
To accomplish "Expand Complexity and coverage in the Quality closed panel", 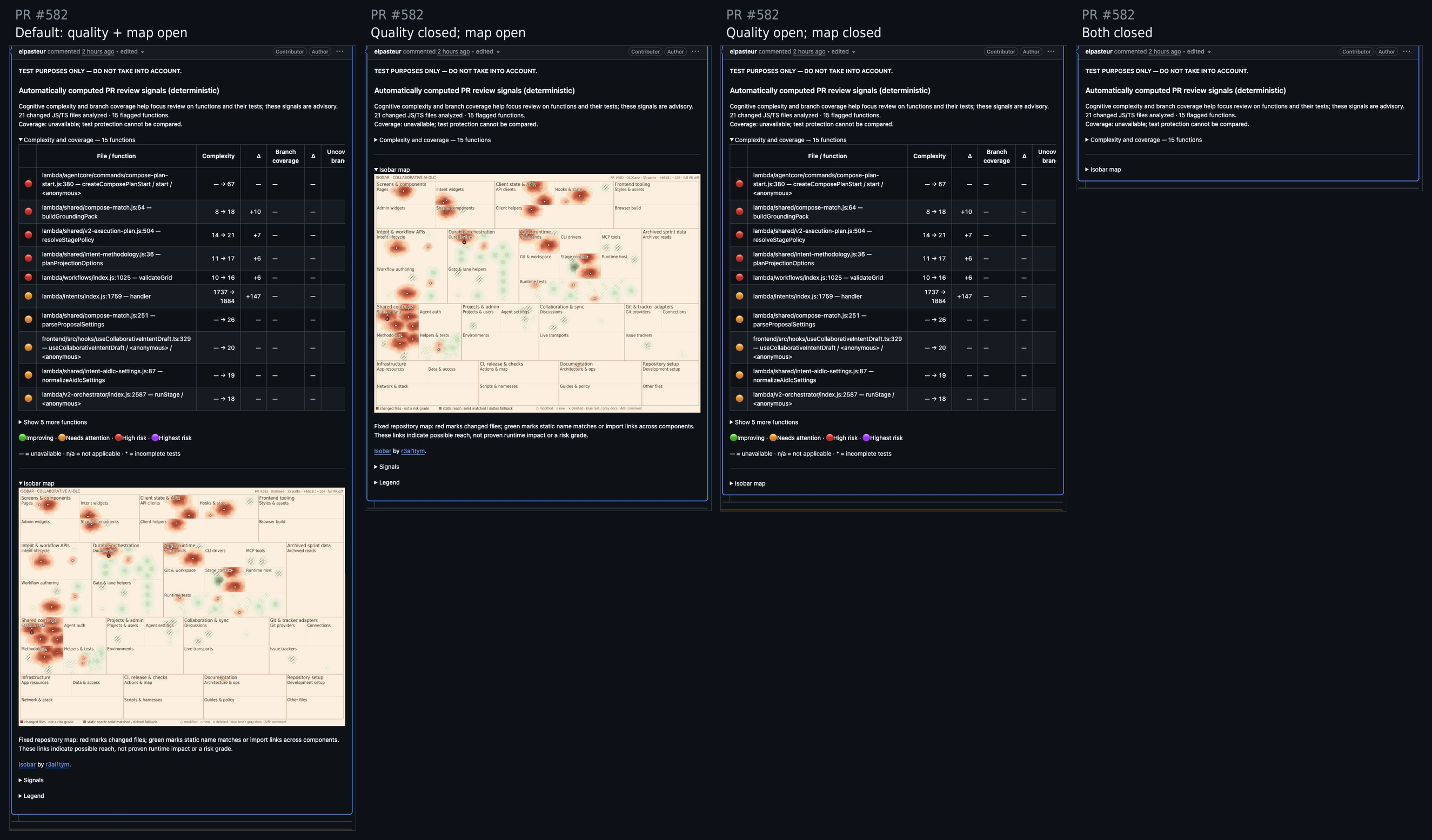I will (432, 140).
